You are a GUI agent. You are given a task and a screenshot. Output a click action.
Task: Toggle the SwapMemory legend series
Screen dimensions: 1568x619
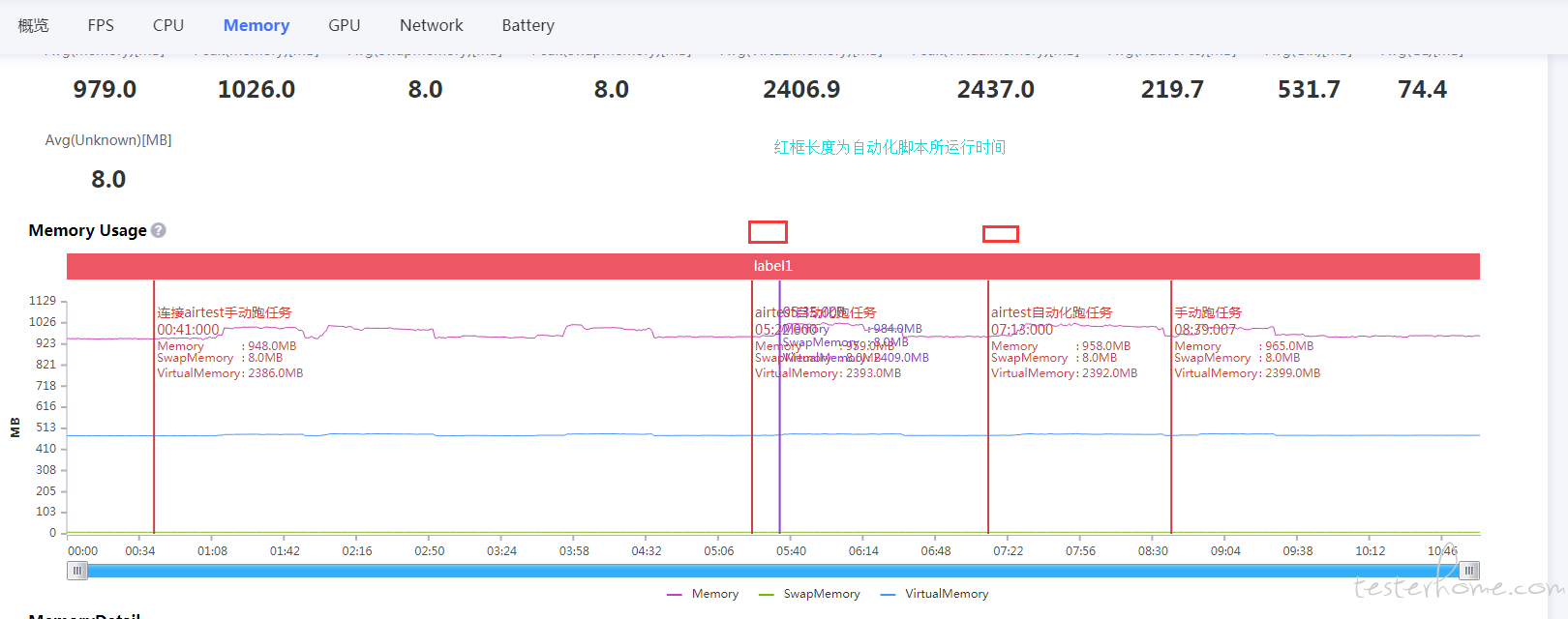pyautogui.click(x=809, y=594)
